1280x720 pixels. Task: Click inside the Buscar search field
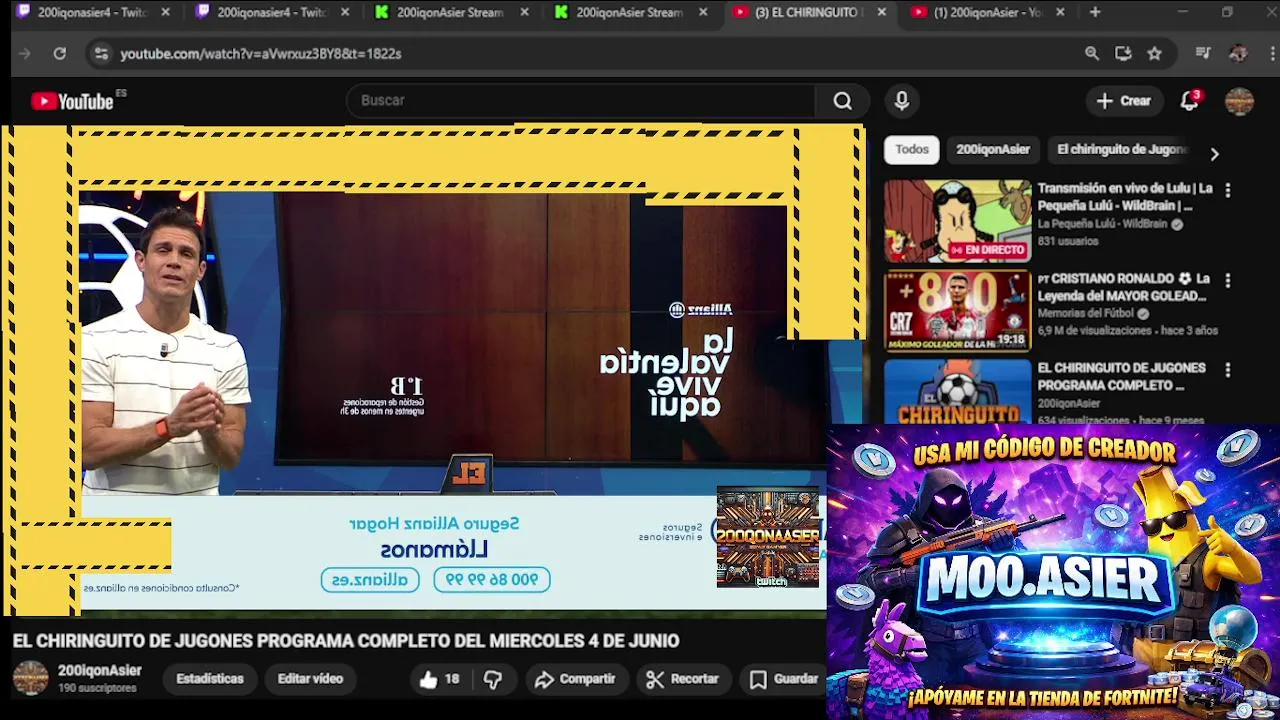click(580, 101)
